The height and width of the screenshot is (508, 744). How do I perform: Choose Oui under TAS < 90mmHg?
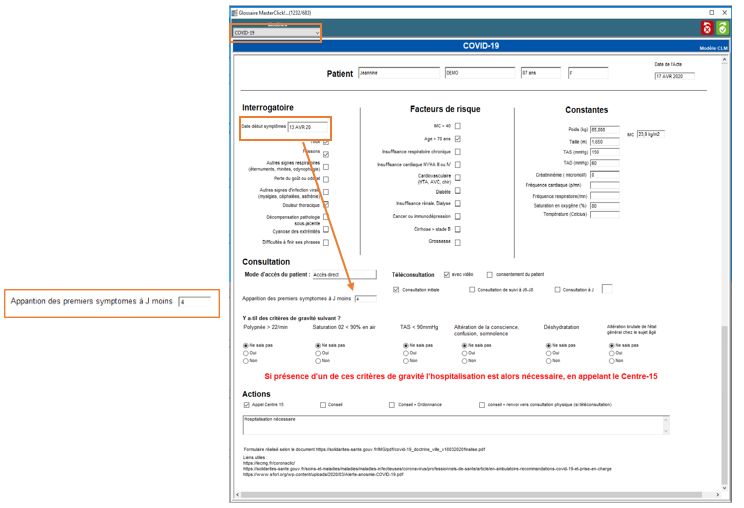coord(403,353)
